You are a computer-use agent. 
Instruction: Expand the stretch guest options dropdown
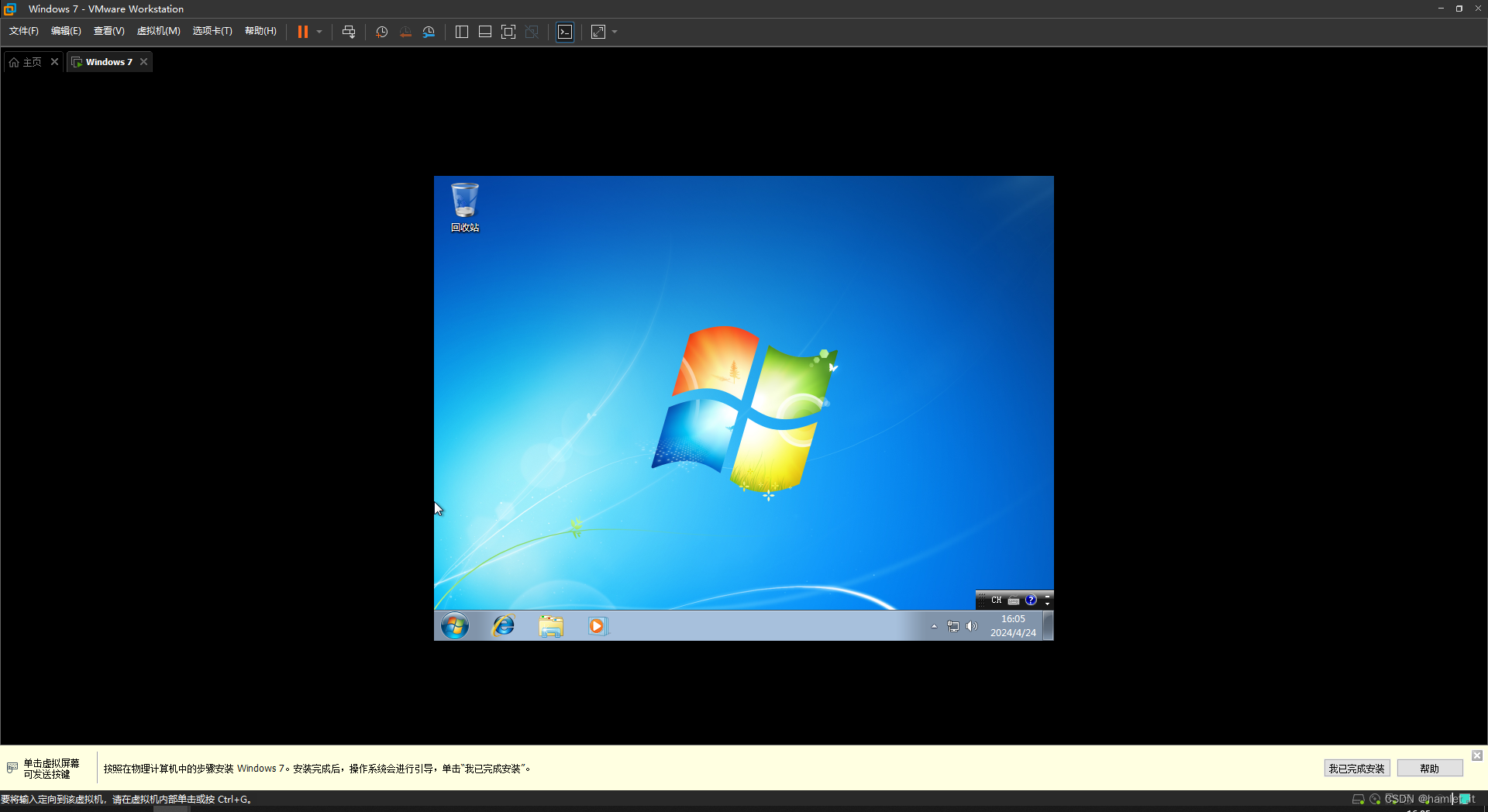pos(615,32)
